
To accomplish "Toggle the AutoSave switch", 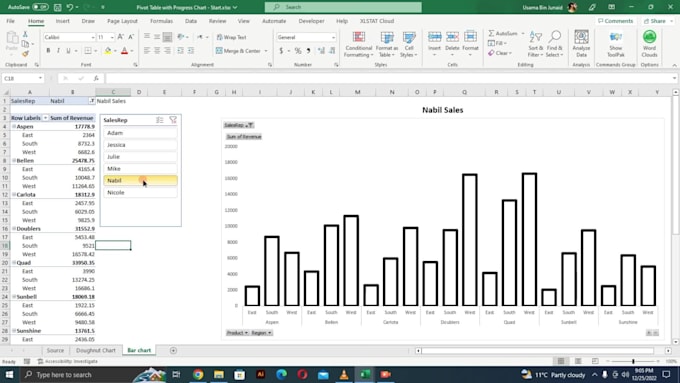I will click(x=40, y=7).
